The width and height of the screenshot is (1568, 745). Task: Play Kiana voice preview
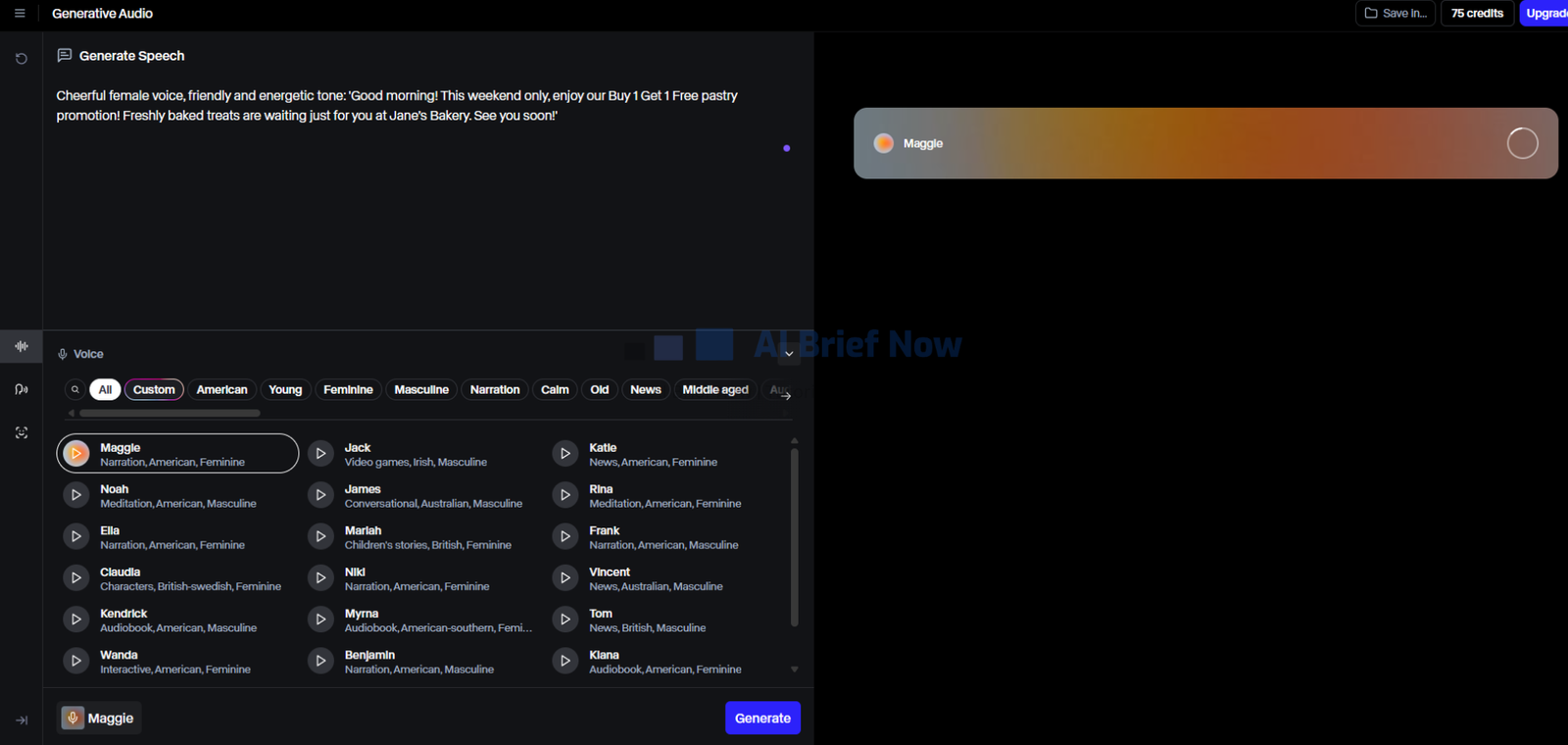pyautogui.click(x=565, y=661)
